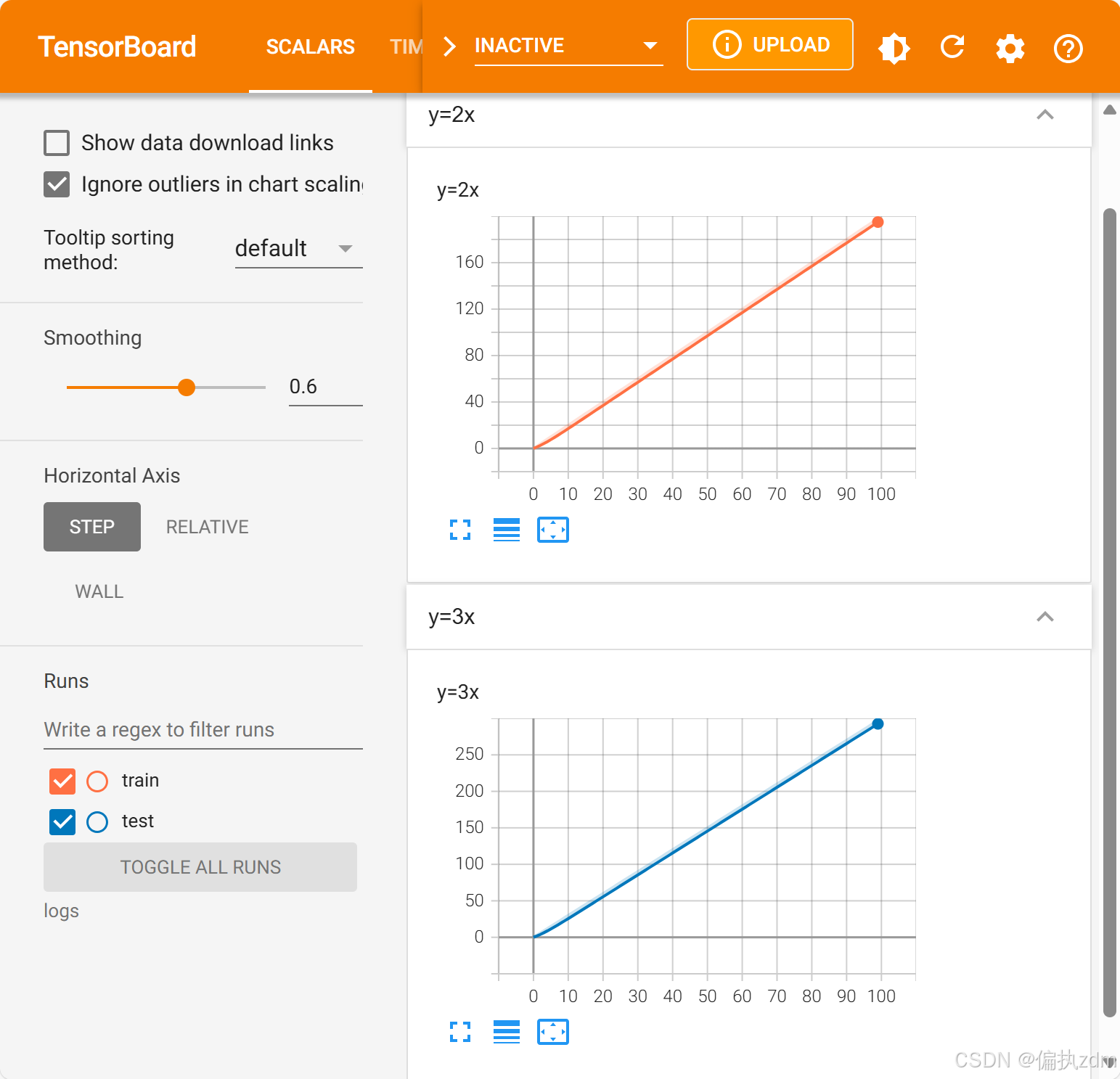Toggle y-axis log scale on y=2x chart

(507, 530)
